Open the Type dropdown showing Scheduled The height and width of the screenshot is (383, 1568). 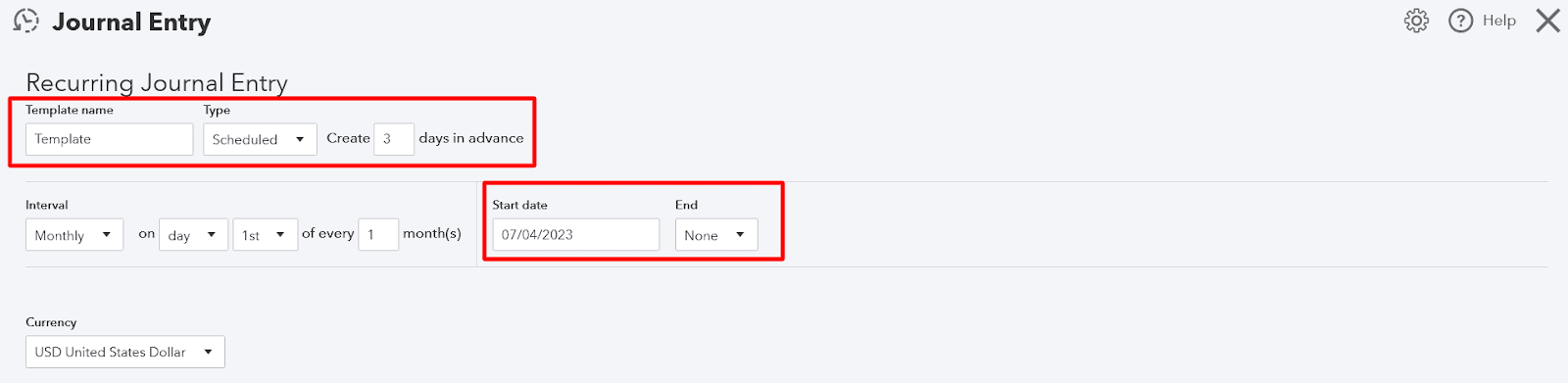(260, 139)
